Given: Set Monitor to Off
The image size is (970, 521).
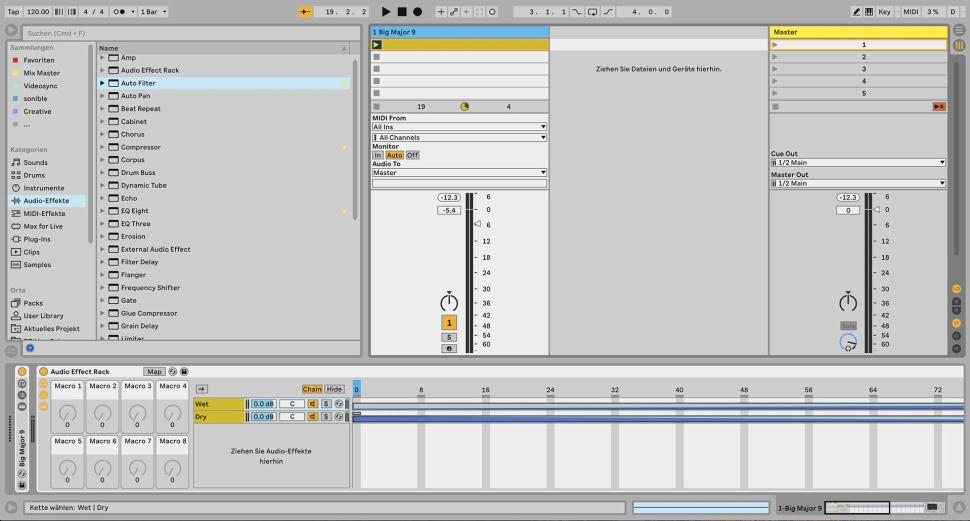Looking at the screenshot, I should click(413, 155).
